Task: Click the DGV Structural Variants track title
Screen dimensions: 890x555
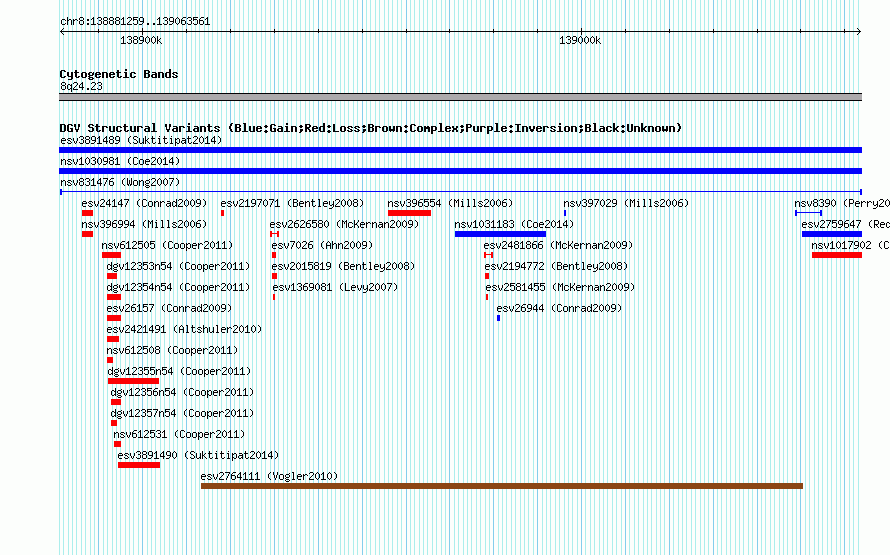Action: (371, 128)
